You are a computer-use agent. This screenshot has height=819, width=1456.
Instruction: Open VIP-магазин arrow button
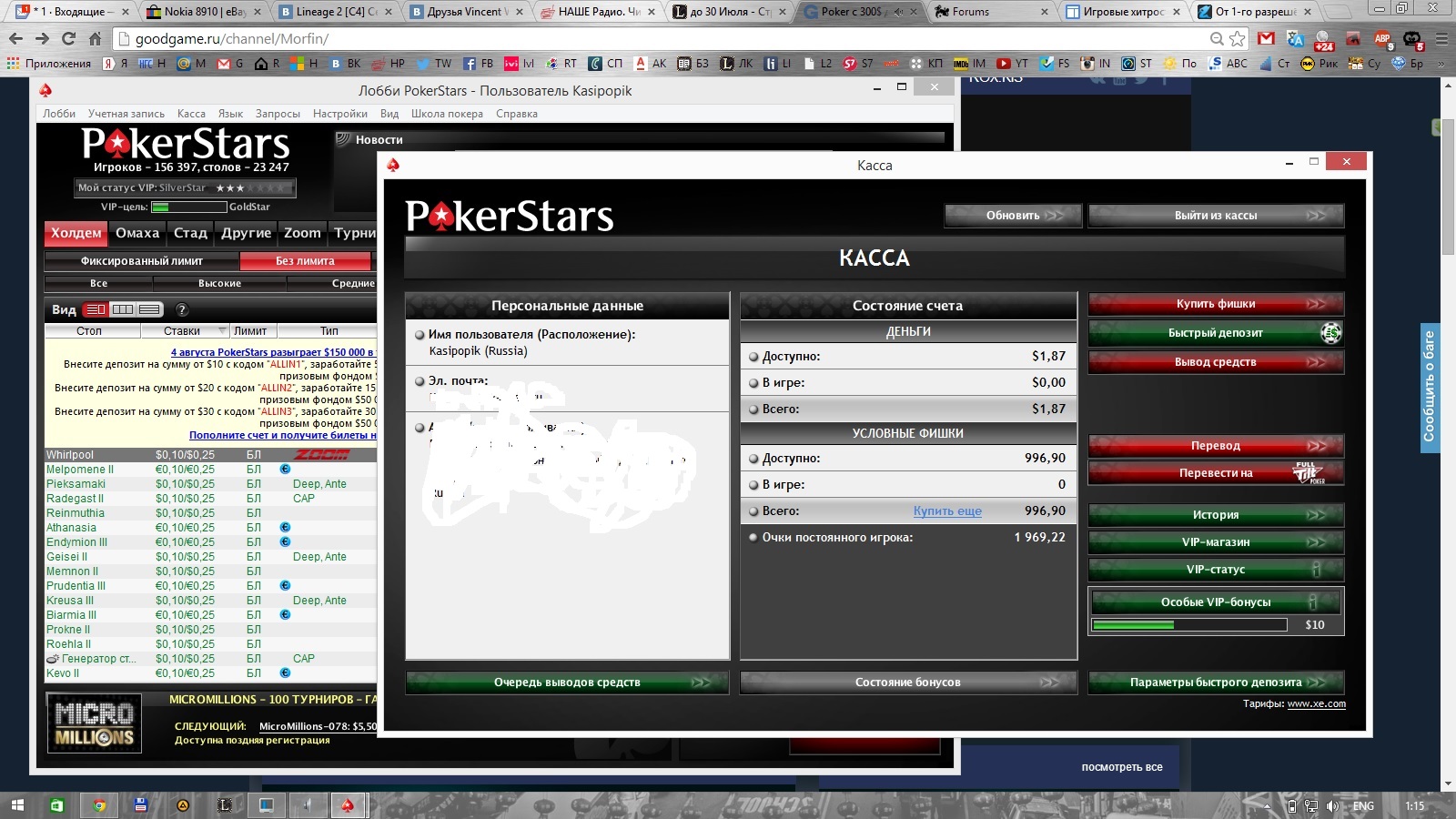pyautogui.click(x=1317, y=542)
